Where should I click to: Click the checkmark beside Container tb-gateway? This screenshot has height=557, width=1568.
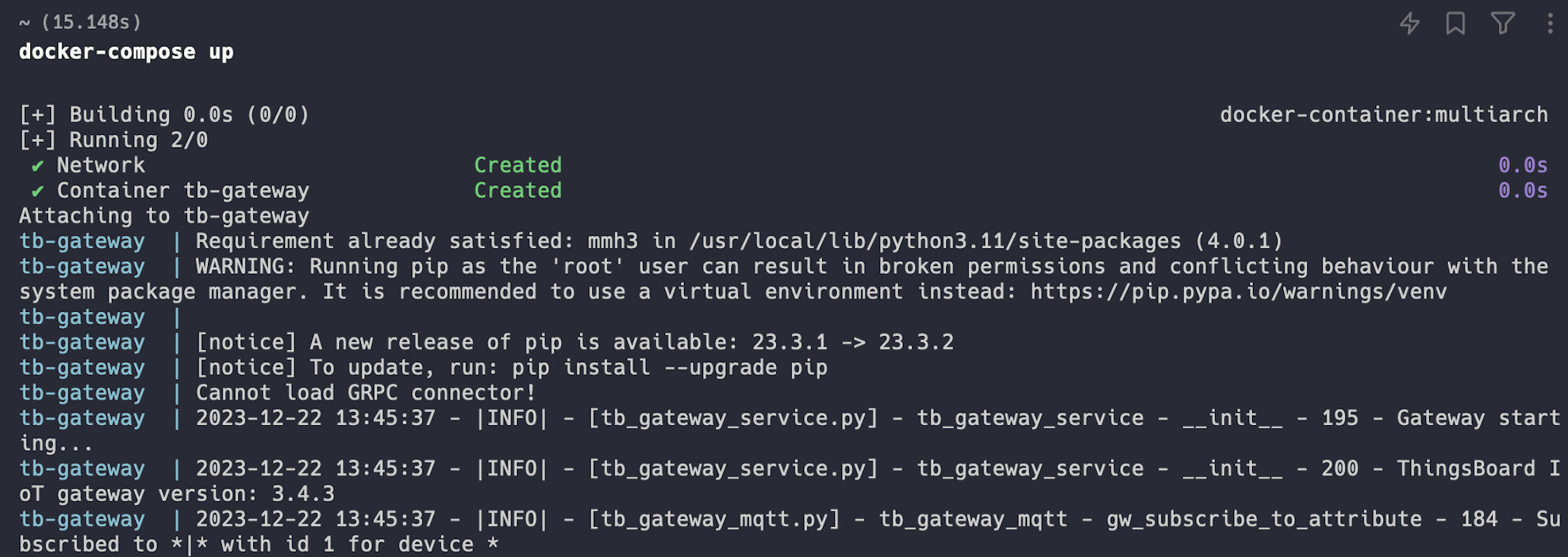coord(37,192)
